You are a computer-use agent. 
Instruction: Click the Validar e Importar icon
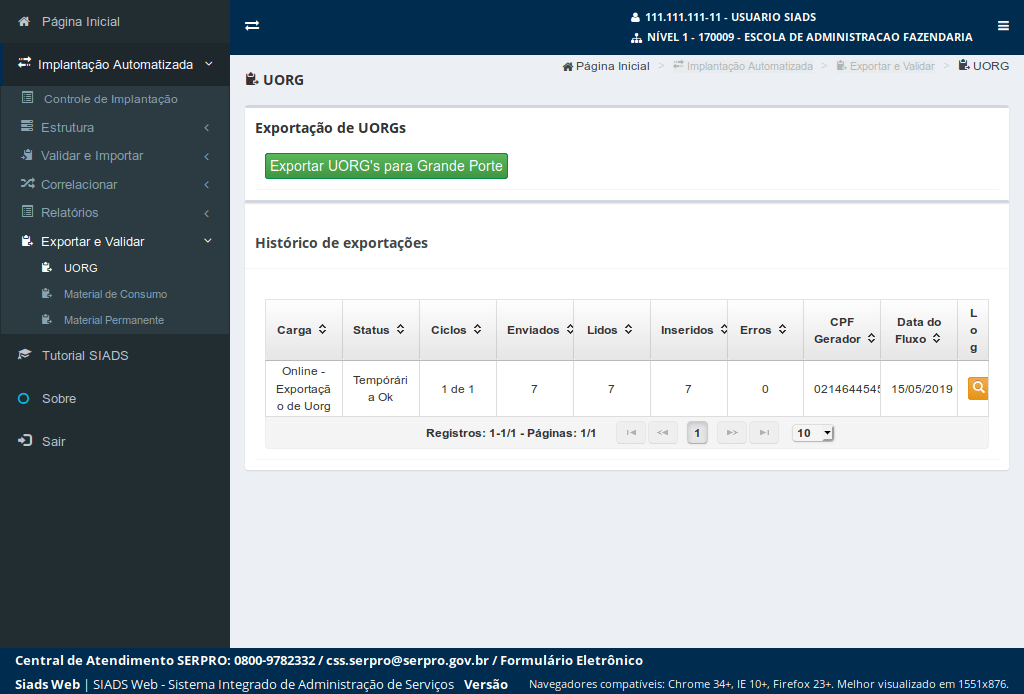(27, 155)
